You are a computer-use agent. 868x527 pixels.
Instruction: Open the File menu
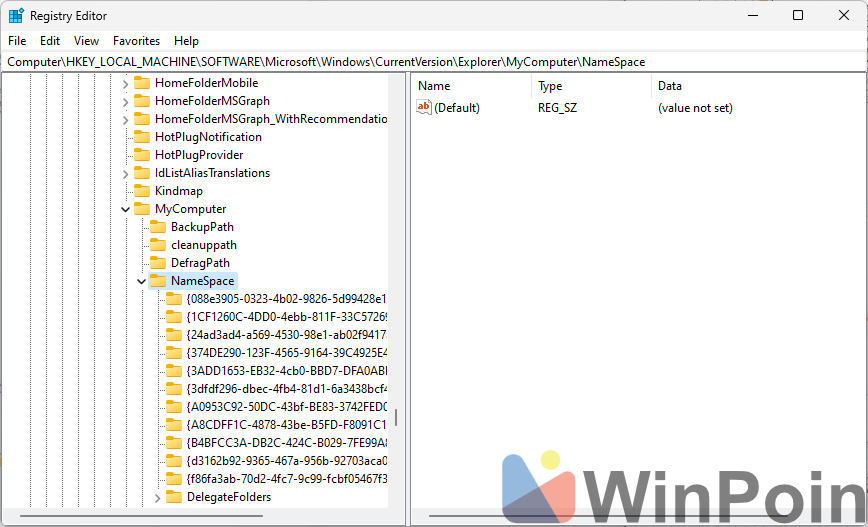17,41
